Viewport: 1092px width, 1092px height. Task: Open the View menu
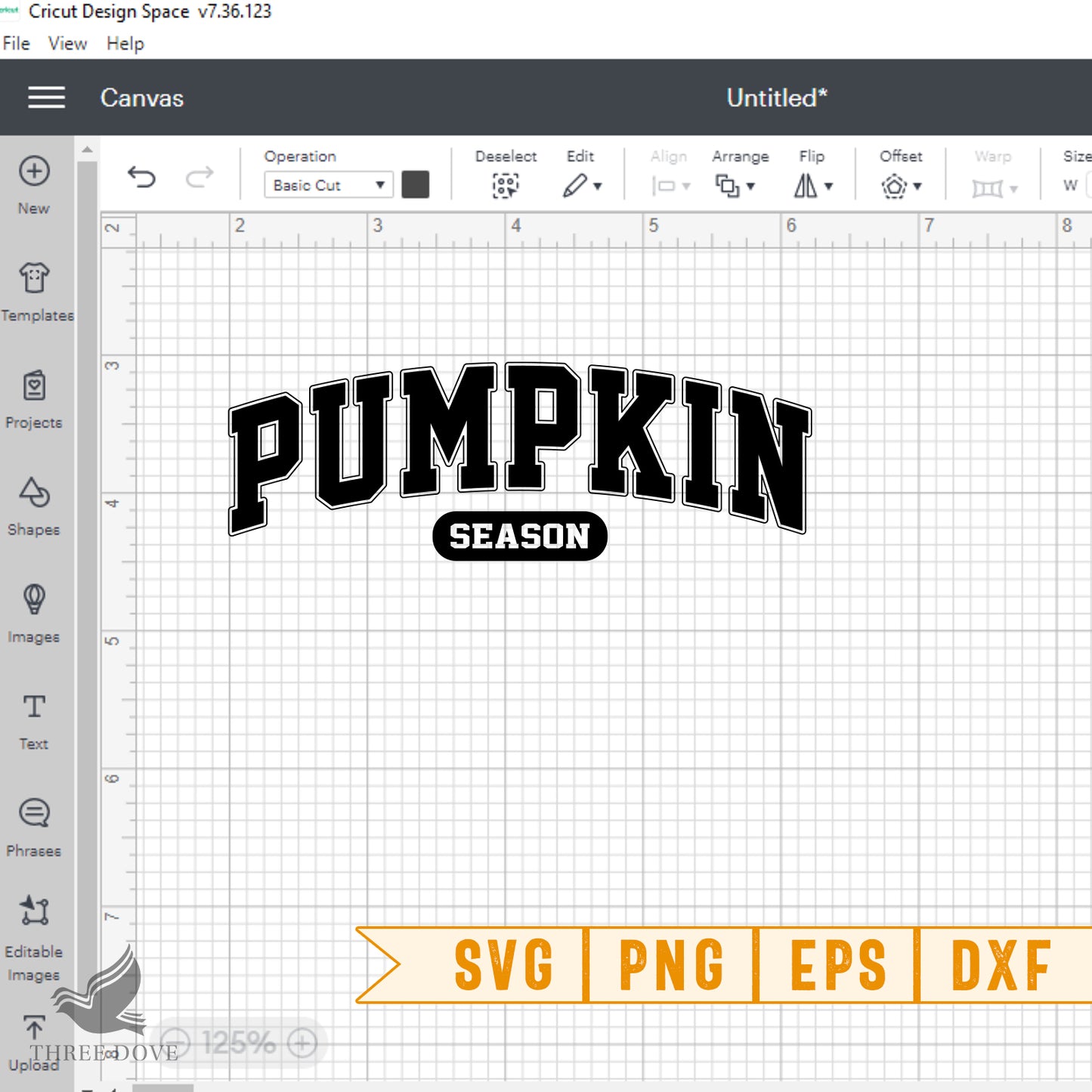click(x=67, y=44)
